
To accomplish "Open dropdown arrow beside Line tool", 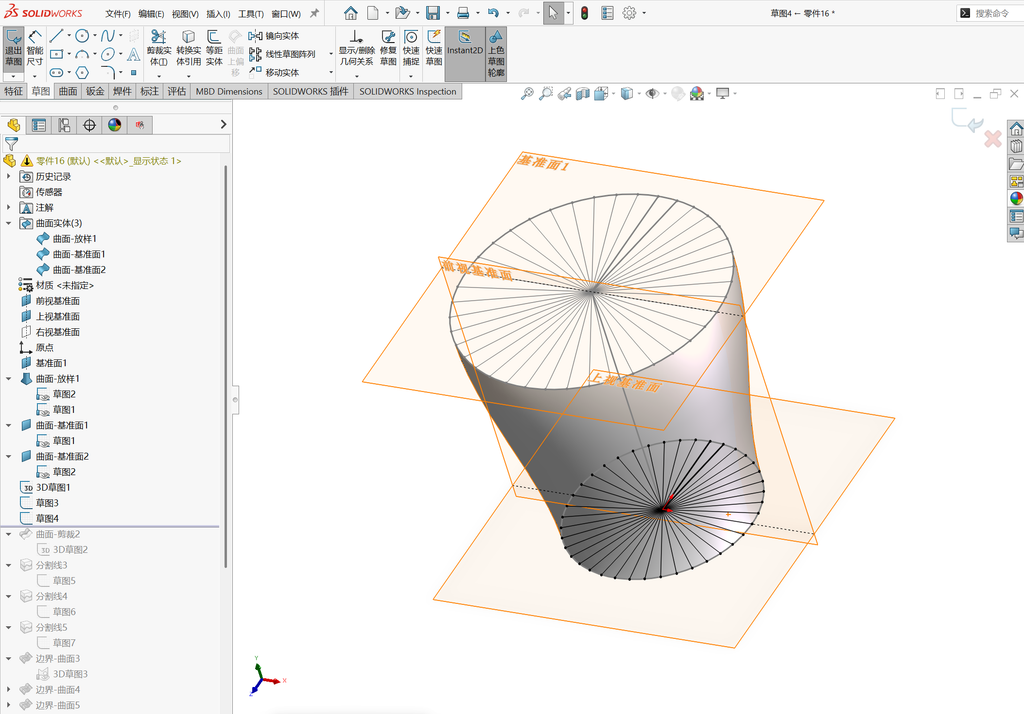I will (69, 36).
